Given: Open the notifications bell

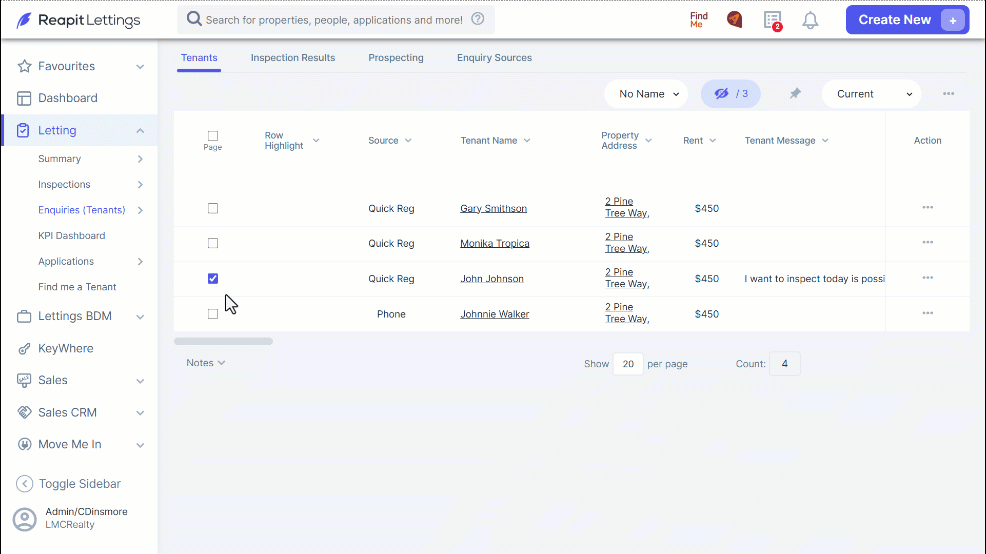Looking at the screenshot, I should [811, 20].
